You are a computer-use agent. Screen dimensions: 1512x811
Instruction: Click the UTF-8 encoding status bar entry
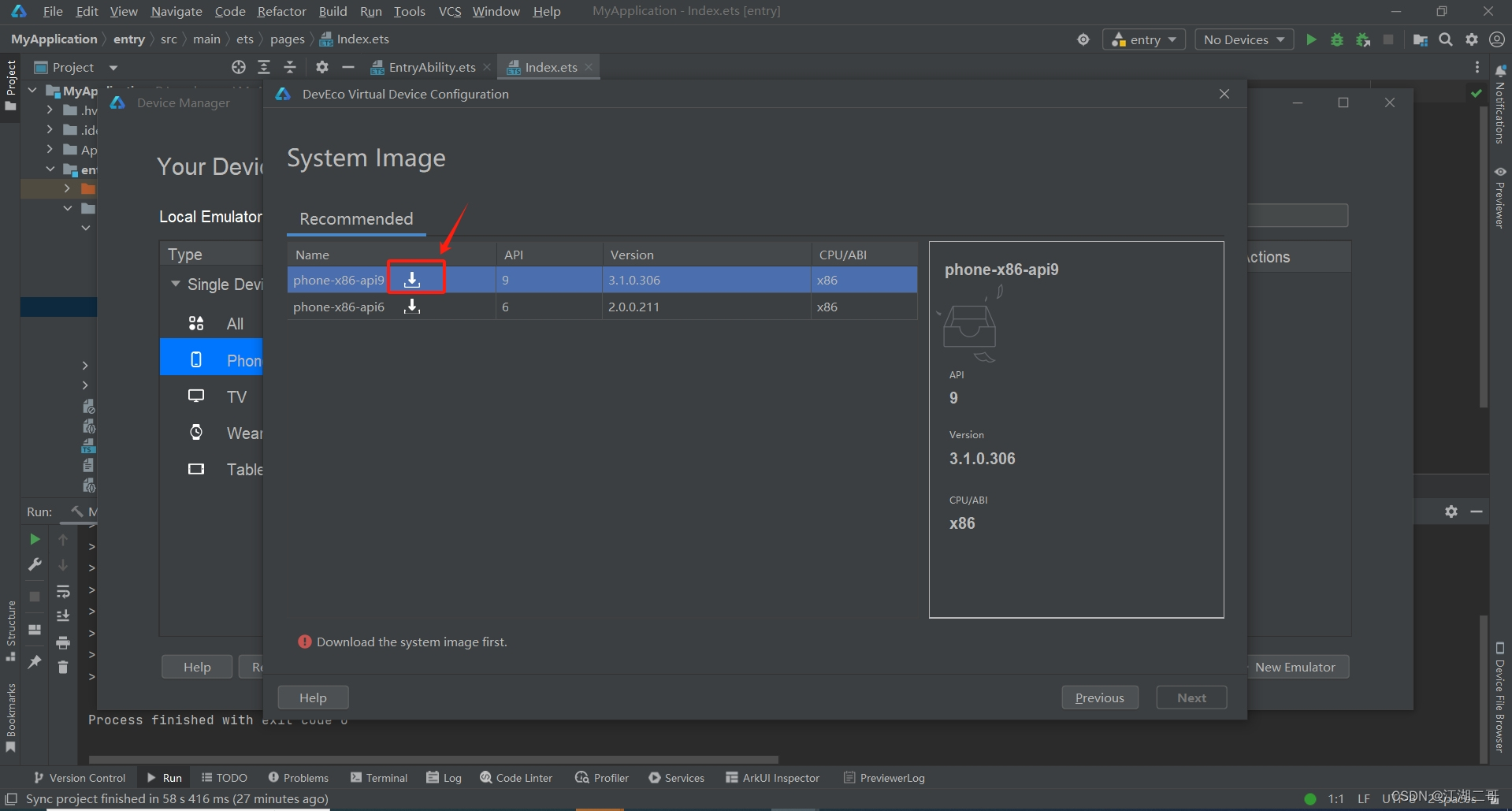[x=1399, y=798]
